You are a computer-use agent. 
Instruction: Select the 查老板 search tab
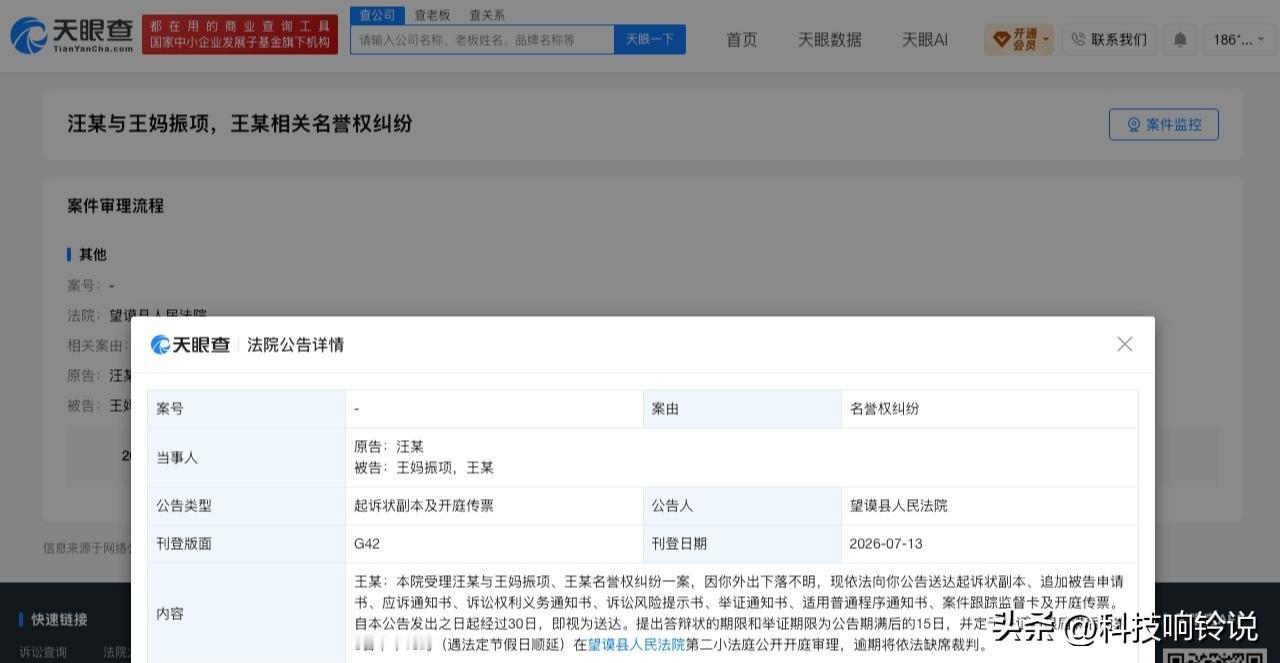tap(432, 15)
